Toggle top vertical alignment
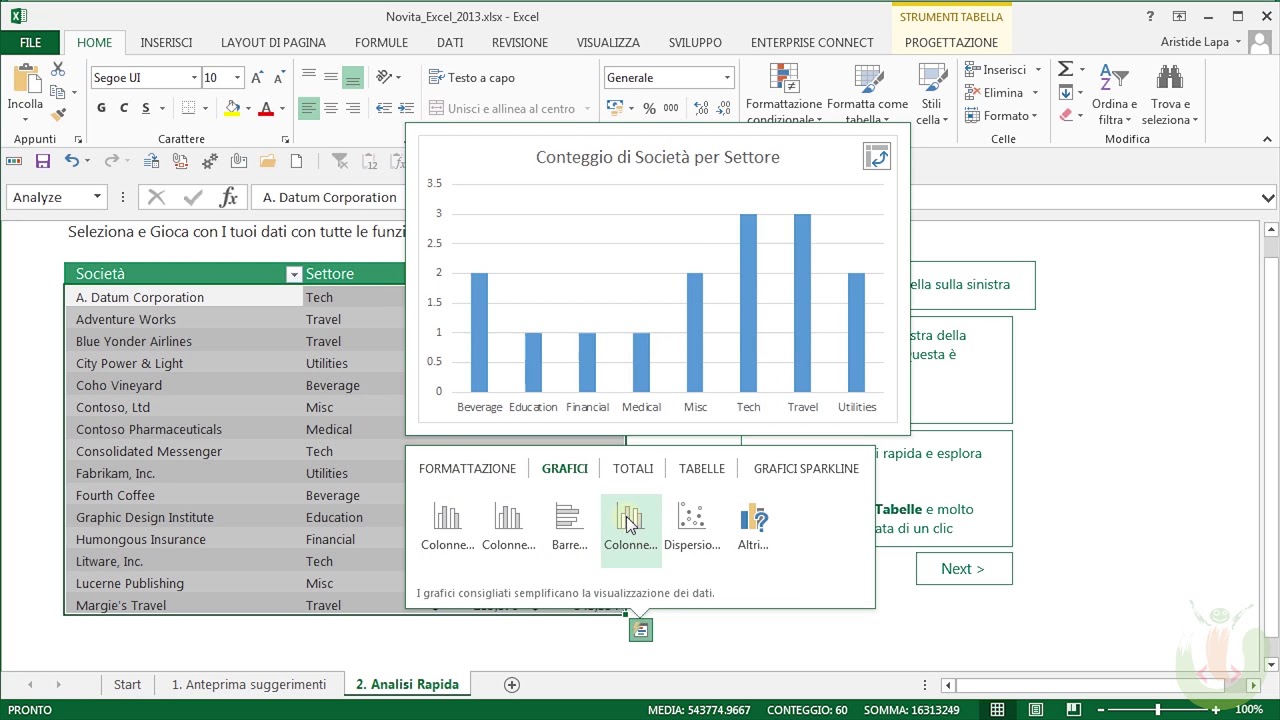1280x720 pixels. (x=308, y=78)
